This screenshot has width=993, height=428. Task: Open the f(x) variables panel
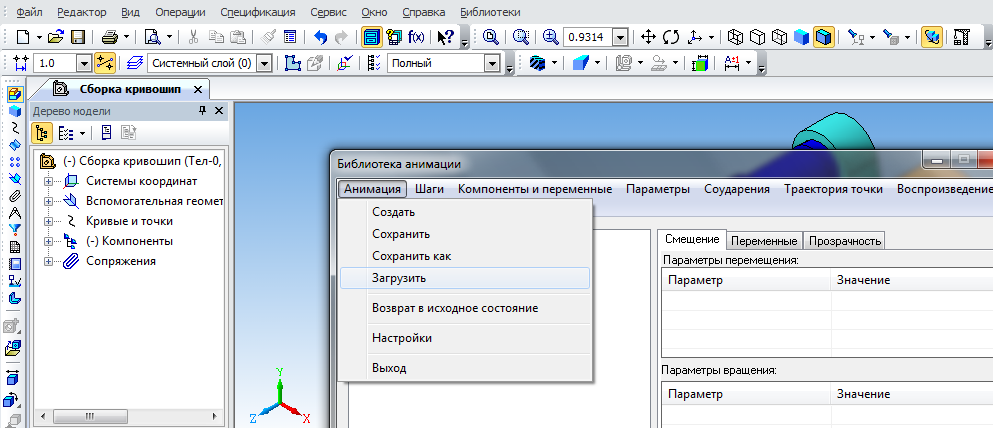point(415,37)
